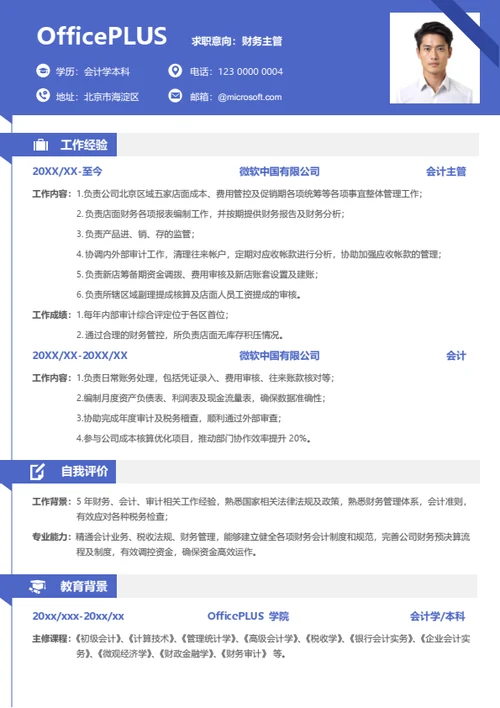The height and width of the screenshot is (708, 500).
Task: Click the @microsoft.com email text
Action: 249,97
